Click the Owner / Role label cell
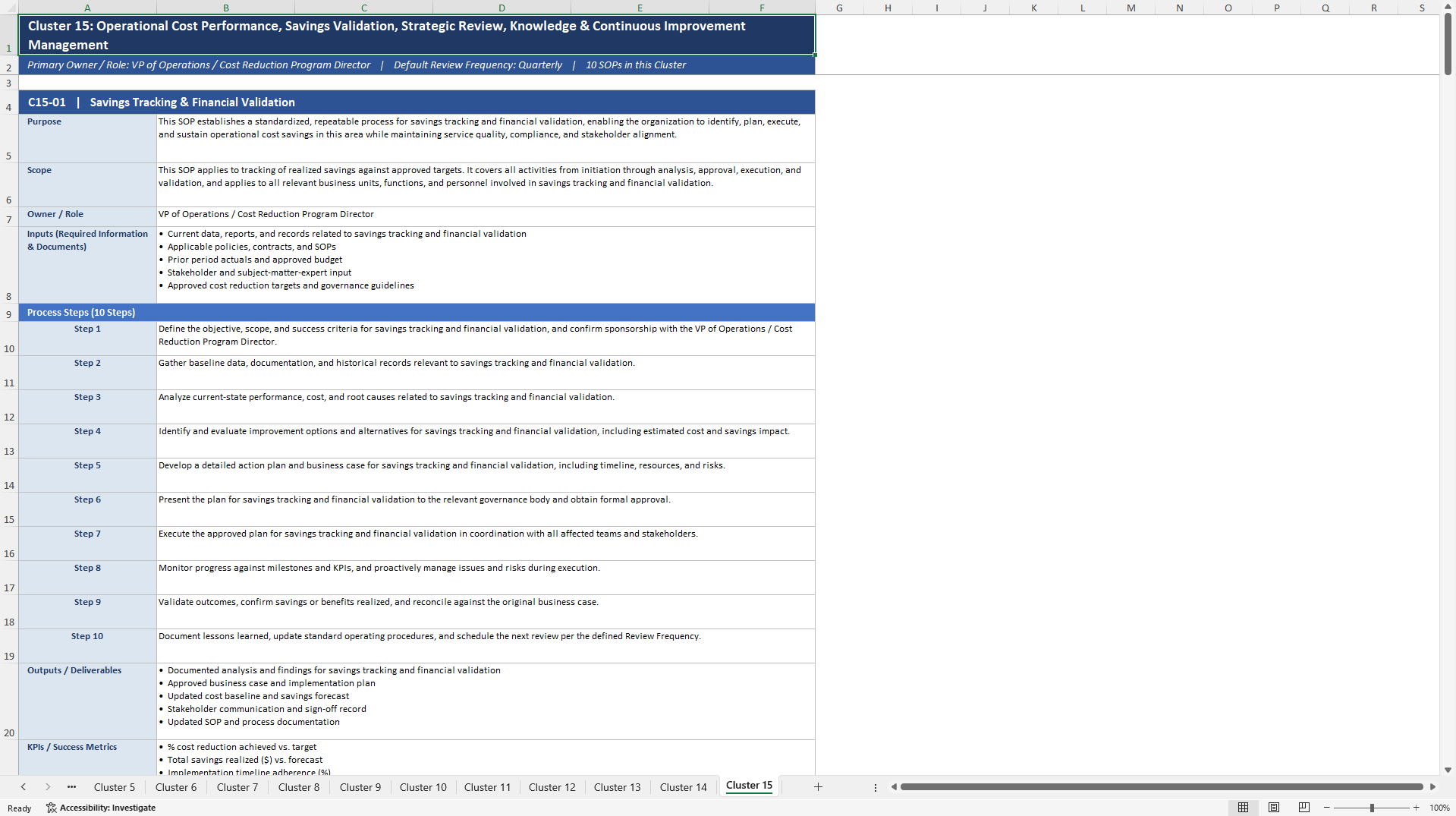This screenshot has width=1456, height=816. point(87,216)
